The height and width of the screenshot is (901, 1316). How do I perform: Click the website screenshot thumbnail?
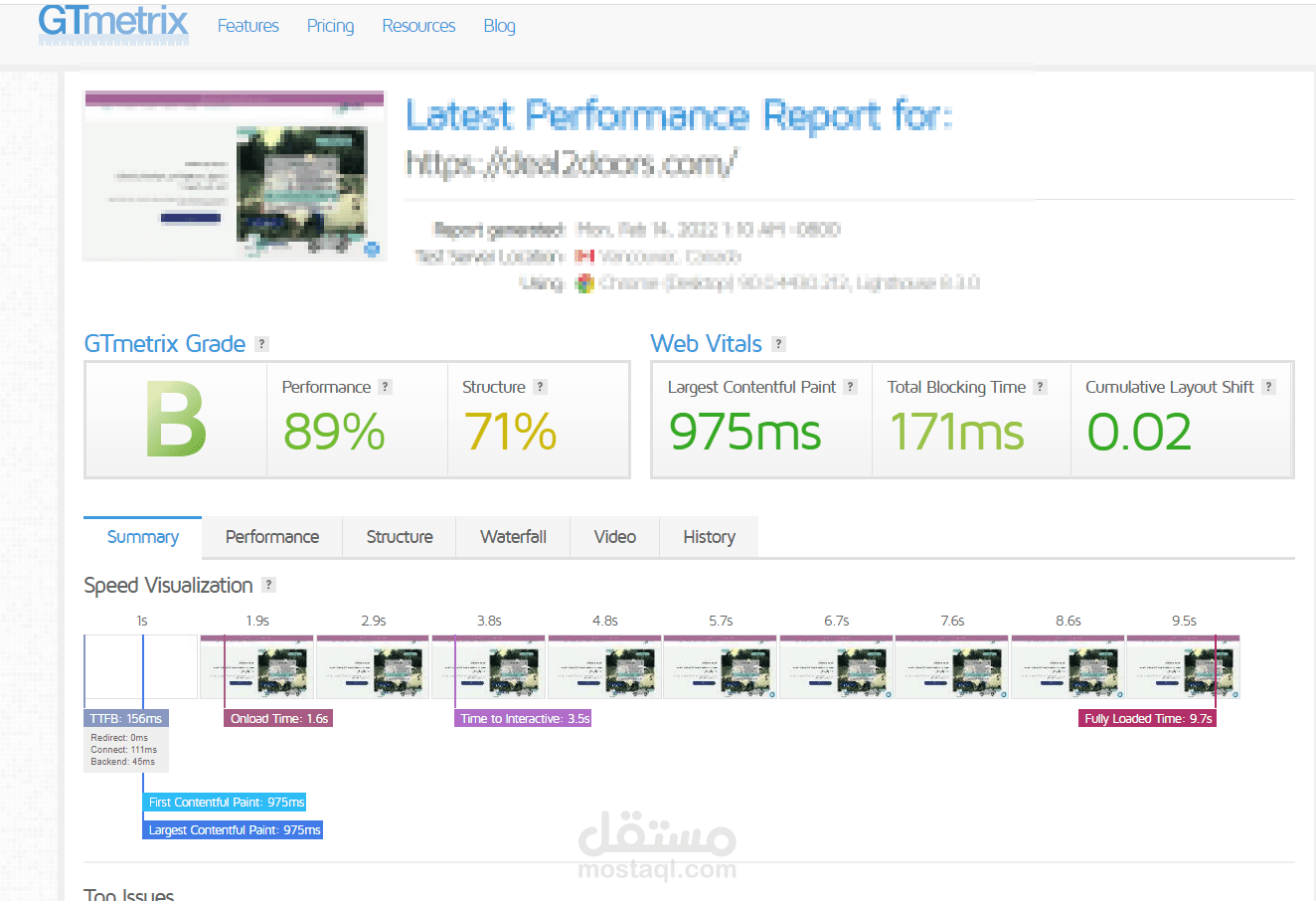click(235, 175)
